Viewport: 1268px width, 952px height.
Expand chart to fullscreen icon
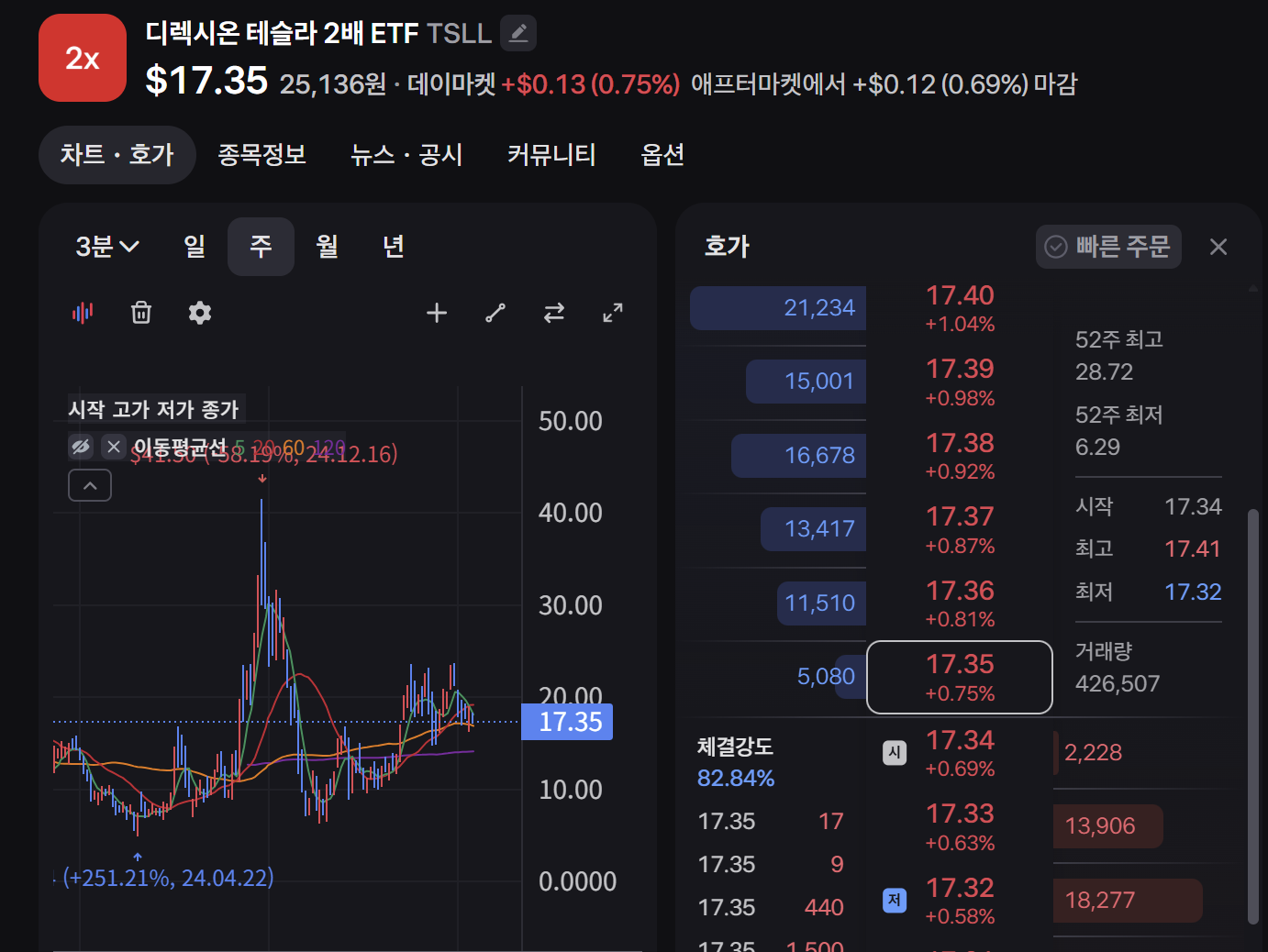click(613, 313)
